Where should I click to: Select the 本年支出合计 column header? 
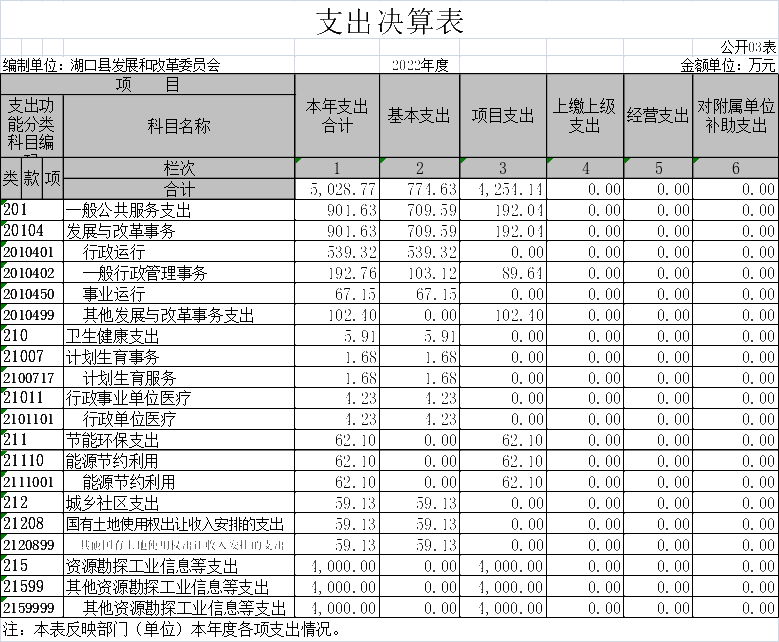[337, 116]
